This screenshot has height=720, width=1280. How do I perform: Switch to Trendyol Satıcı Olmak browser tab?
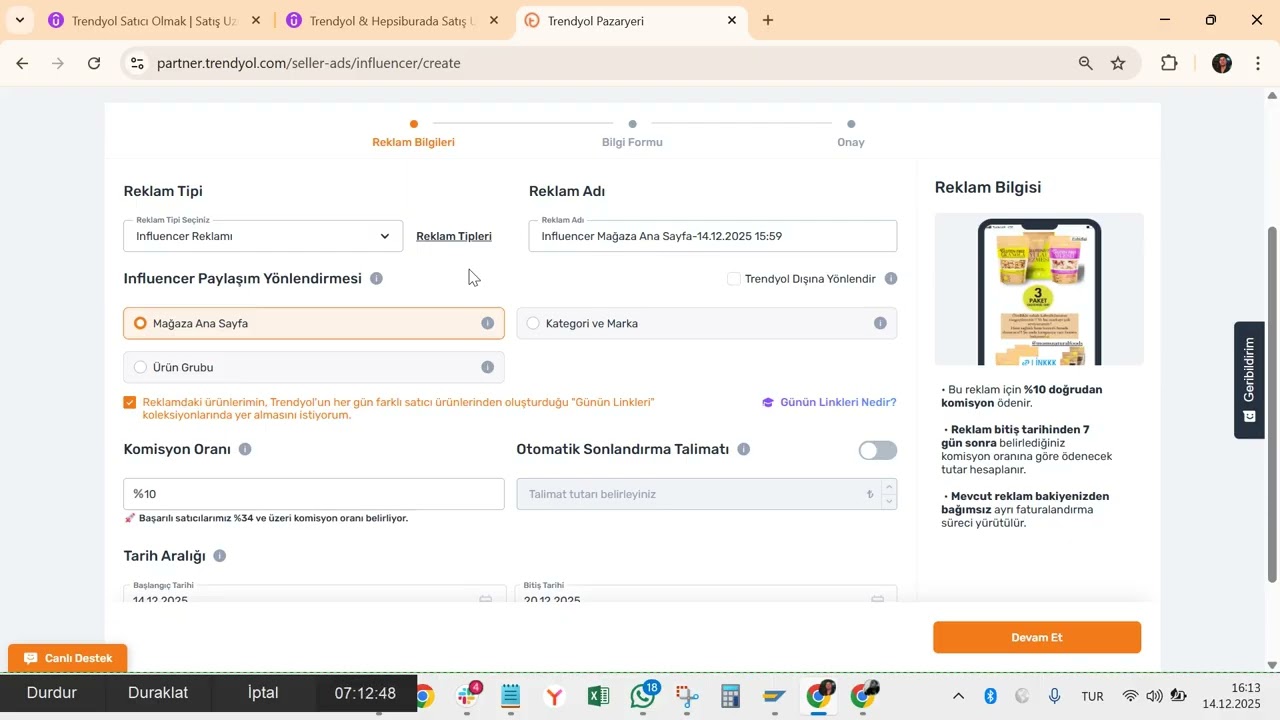point(154,20)
